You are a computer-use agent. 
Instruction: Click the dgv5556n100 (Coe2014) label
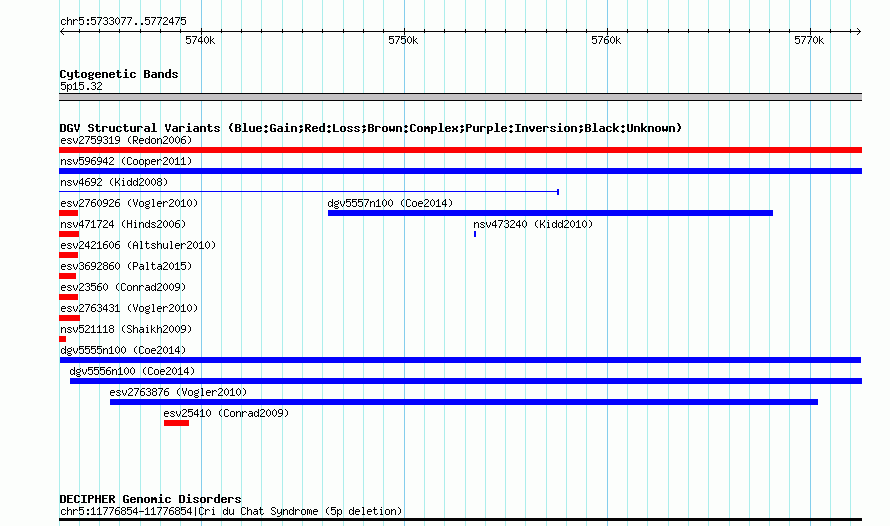[132, 371]
